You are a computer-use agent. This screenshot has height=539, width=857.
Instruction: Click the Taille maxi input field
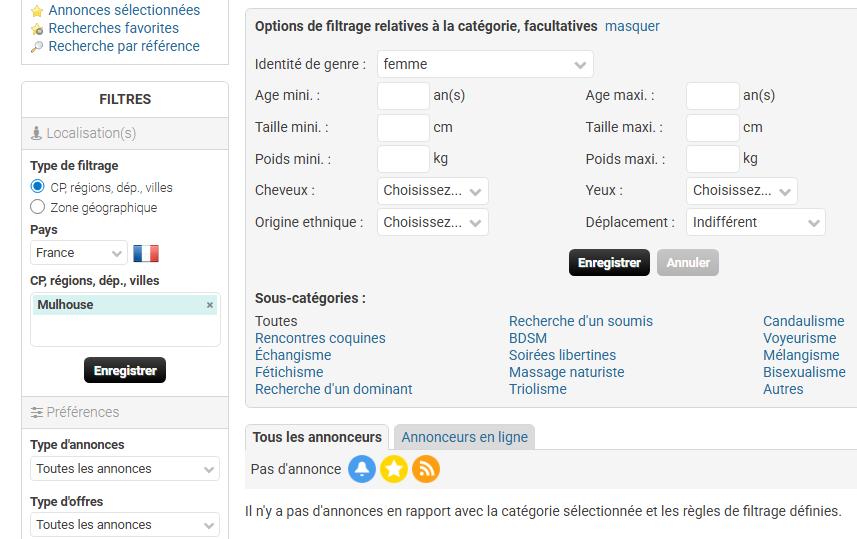[713, 127]
